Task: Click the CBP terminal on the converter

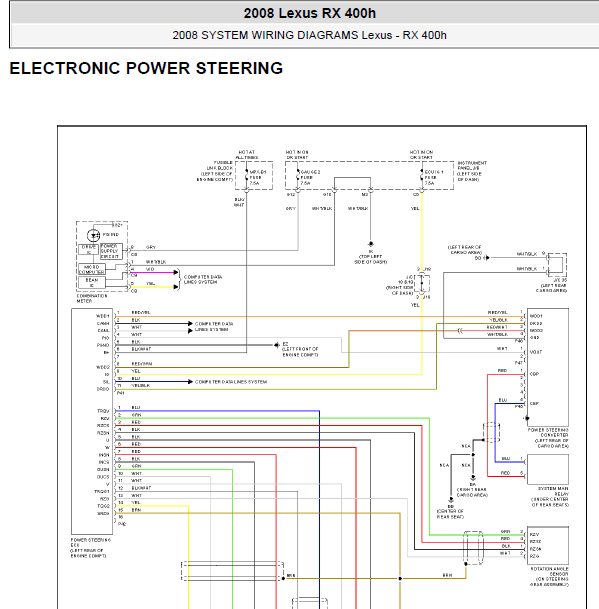Action: tap(535, 404)
